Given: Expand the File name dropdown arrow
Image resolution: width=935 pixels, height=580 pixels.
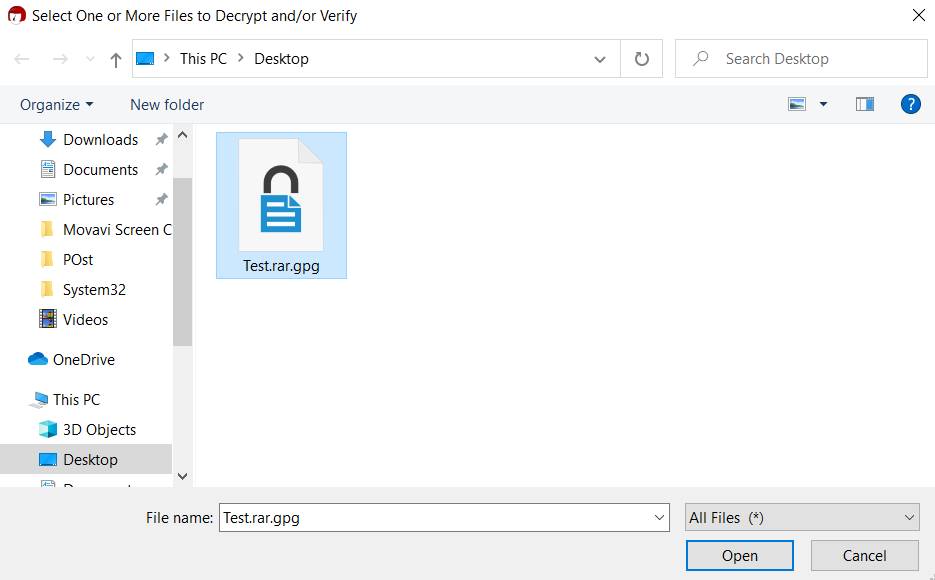Looking at the screenshot, I should tap(660, 517).
